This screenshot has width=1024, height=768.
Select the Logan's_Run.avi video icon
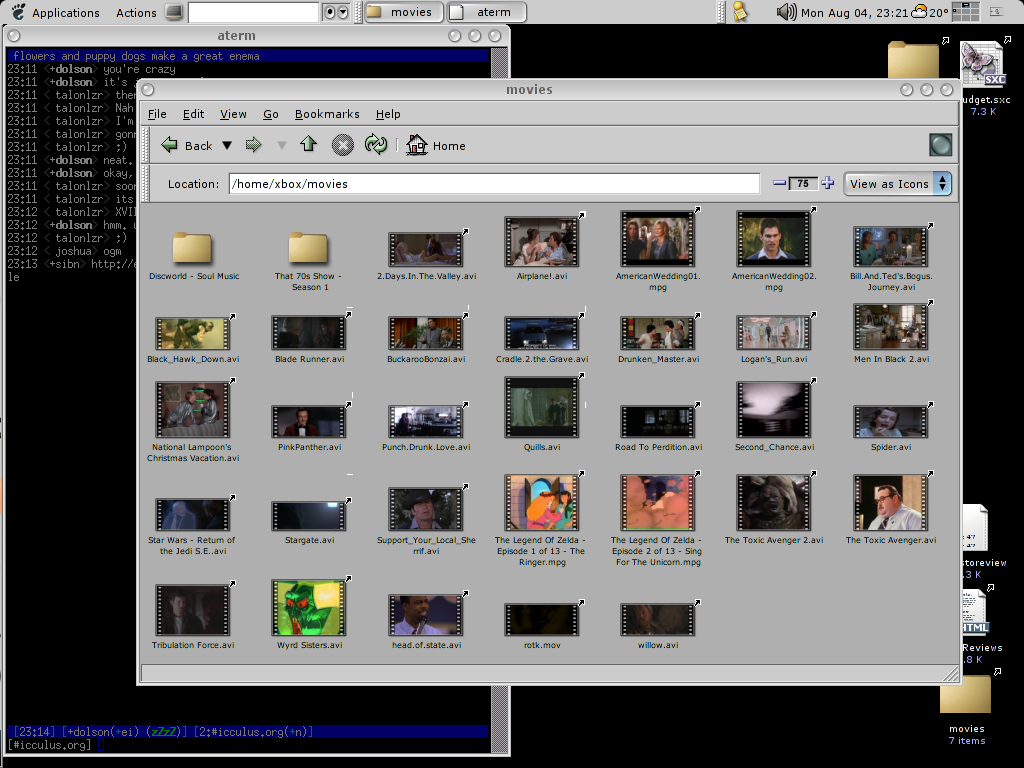(x=774, y=332)
